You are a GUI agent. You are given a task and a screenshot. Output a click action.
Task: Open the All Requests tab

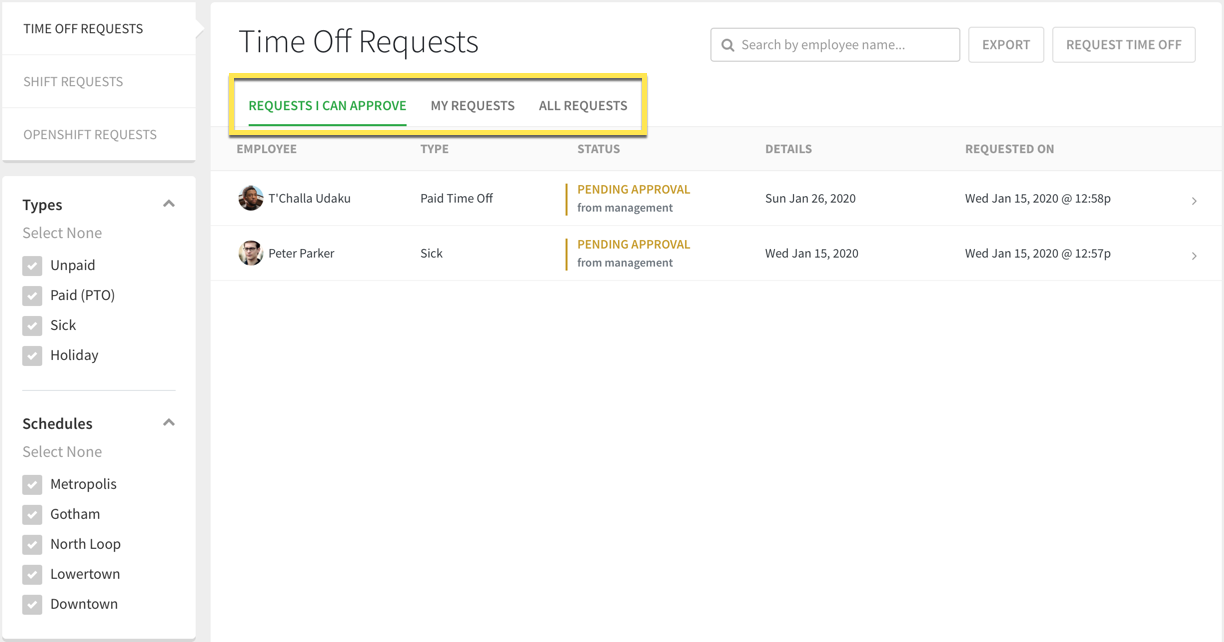click(583, 105)
